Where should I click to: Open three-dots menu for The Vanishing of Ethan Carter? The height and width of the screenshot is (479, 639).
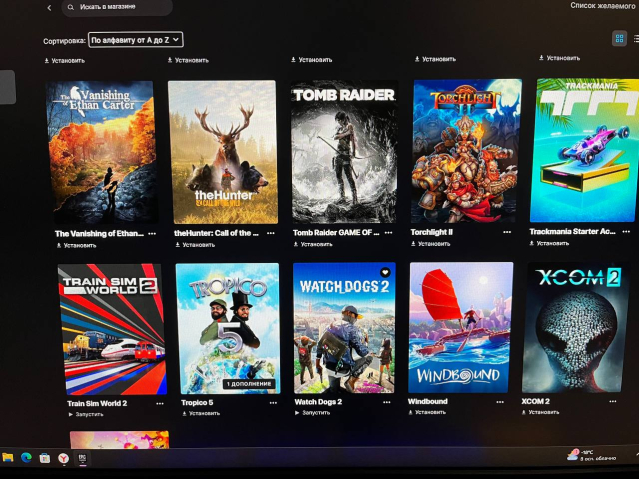coord(152,234)
